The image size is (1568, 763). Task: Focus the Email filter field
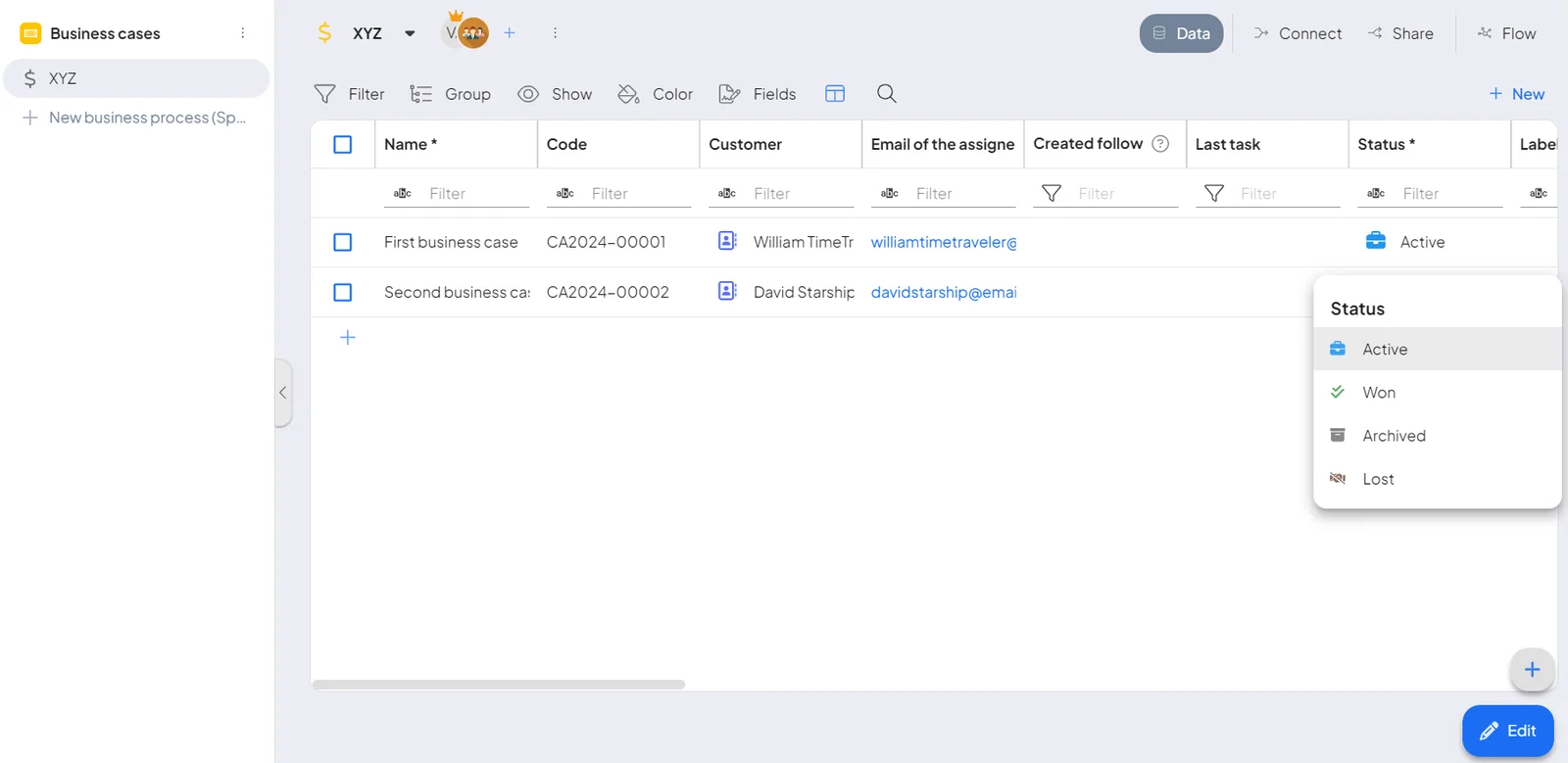(964, 194)
